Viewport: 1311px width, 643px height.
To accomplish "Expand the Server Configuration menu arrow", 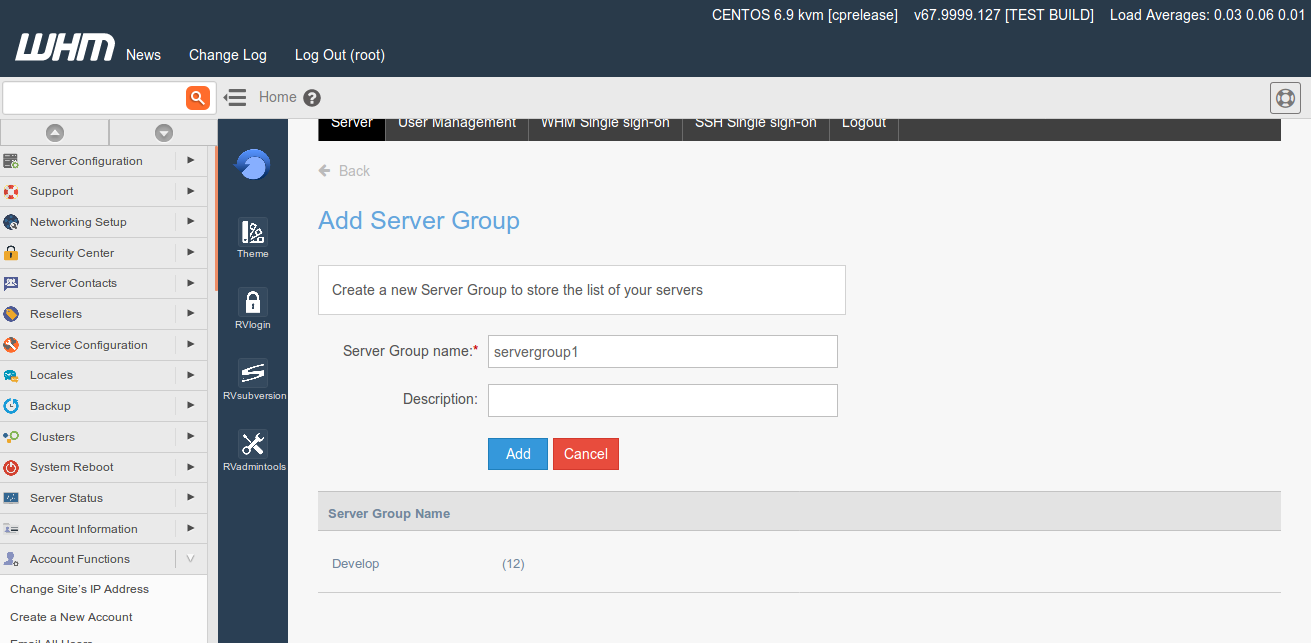I will click(x=190, y=160).
